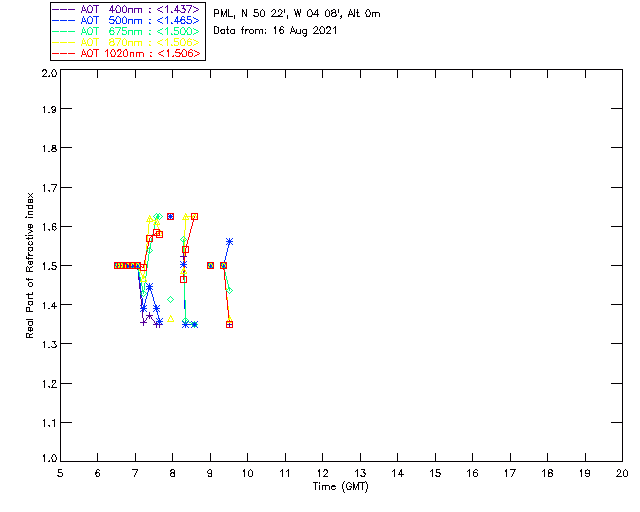Image resolution: width=640 pixels, height=512 pixels.
Task: Select the PML station coordinates header text
Action: [297, 14]
